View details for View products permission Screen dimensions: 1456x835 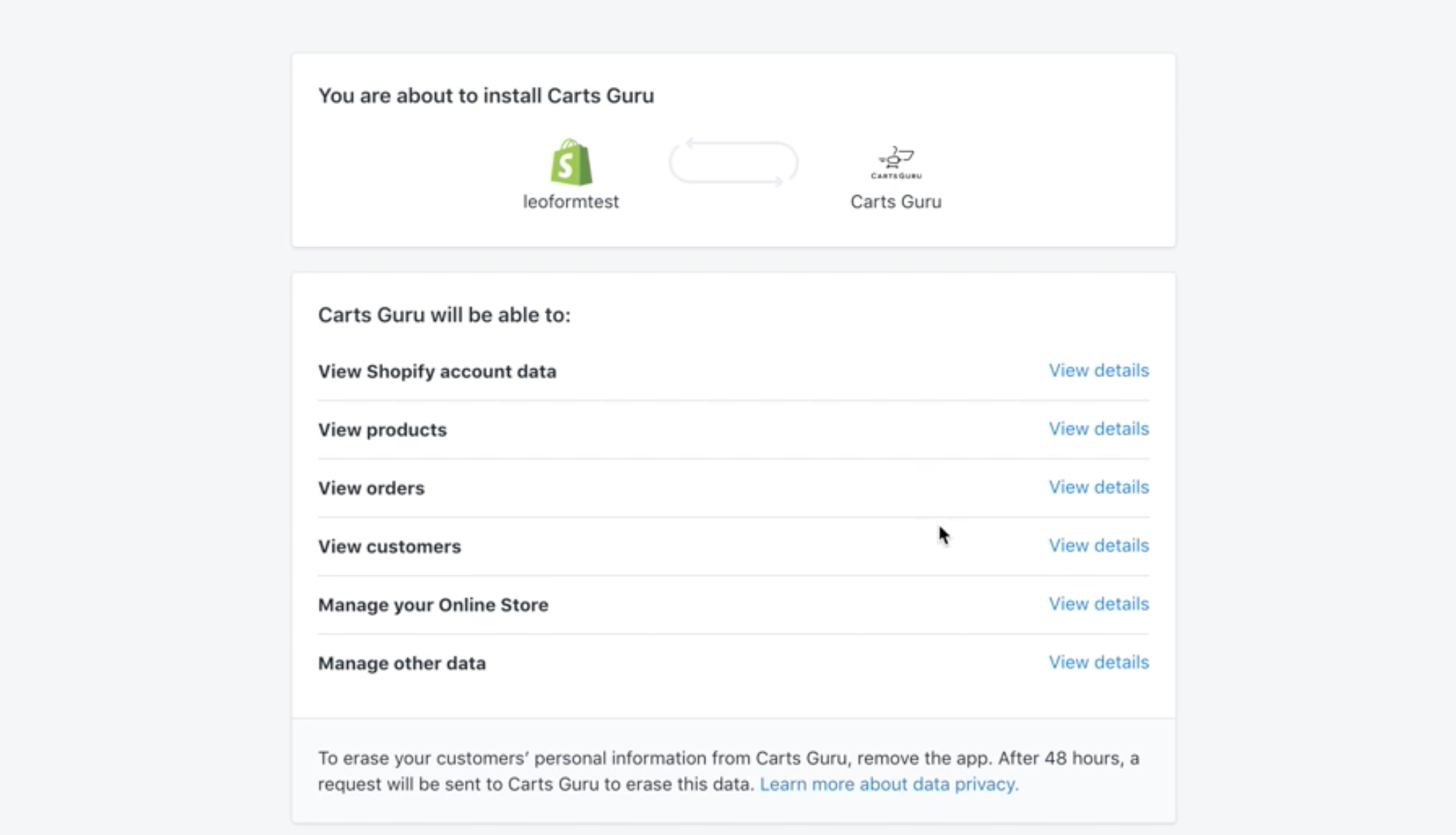(1099, 429)
